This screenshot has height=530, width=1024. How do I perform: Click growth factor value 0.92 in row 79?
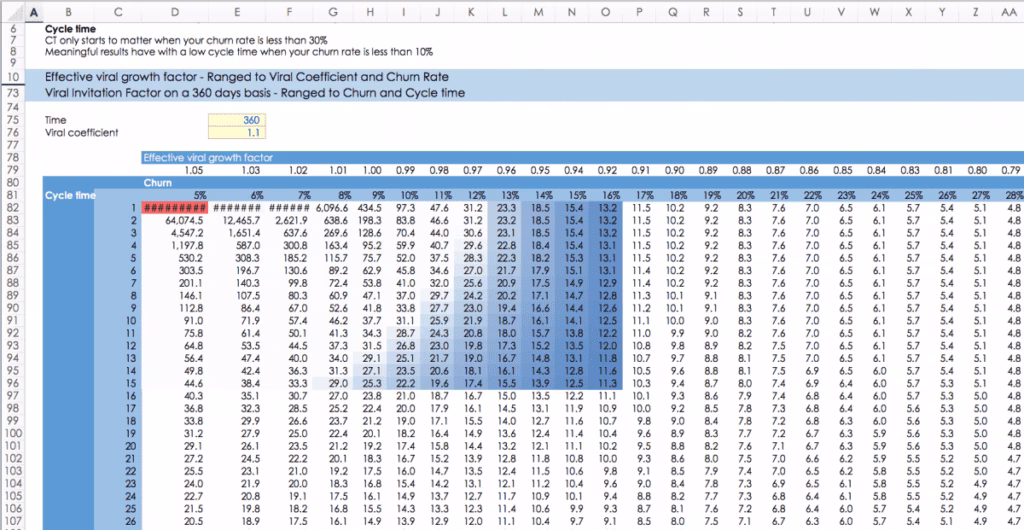[605, 170]
